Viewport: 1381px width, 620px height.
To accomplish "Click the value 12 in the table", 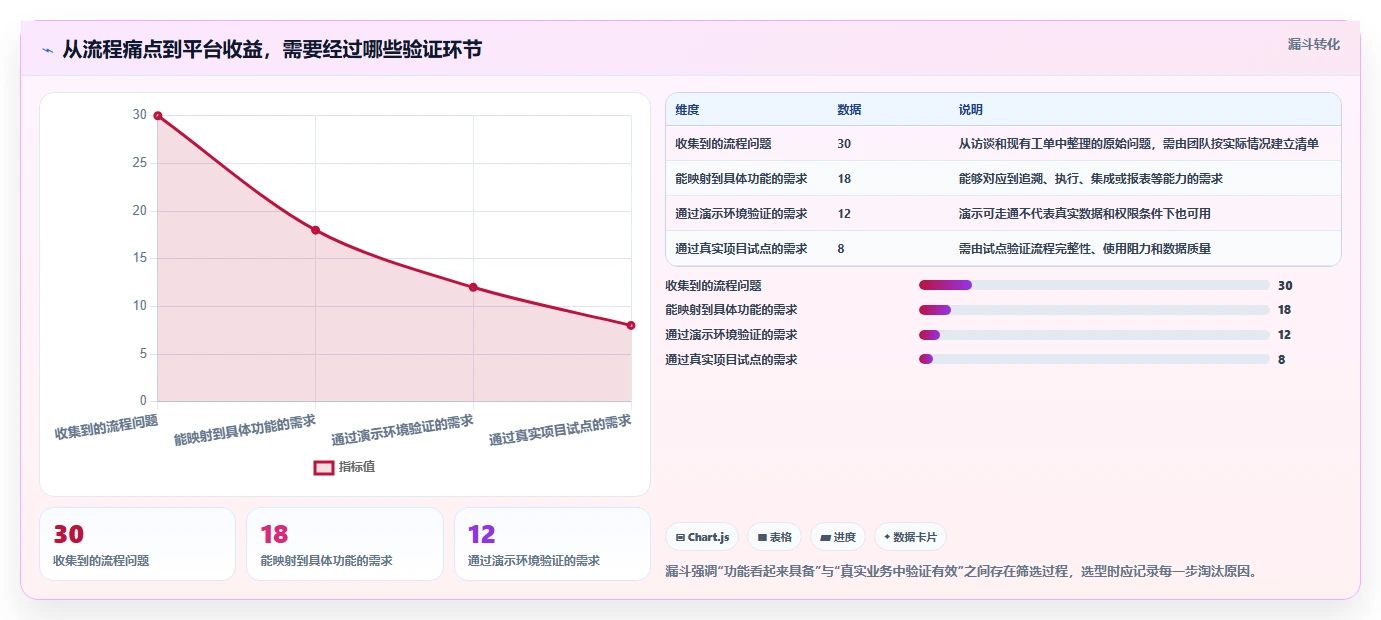I will (x=844, y=214).
